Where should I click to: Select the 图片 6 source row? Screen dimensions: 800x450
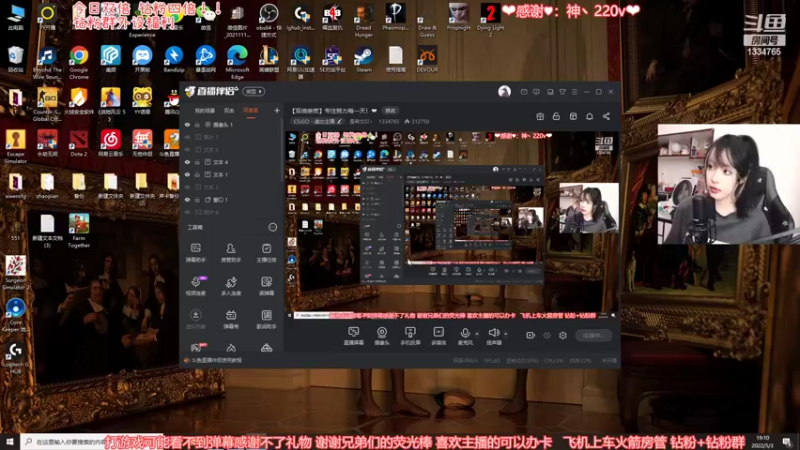tap(232, 212)
